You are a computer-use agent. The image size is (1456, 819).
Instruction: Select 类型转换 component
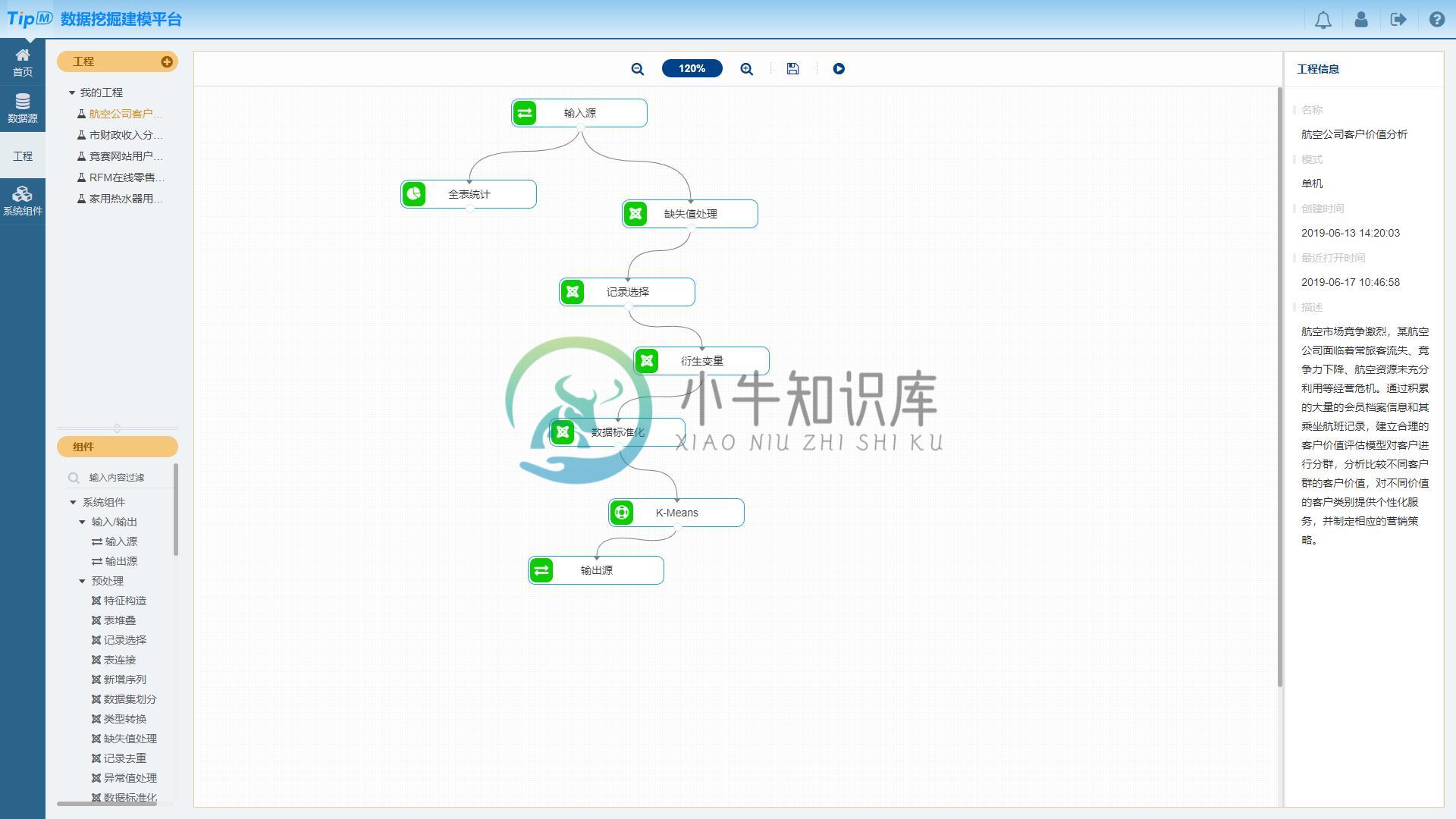click(119, 719)
